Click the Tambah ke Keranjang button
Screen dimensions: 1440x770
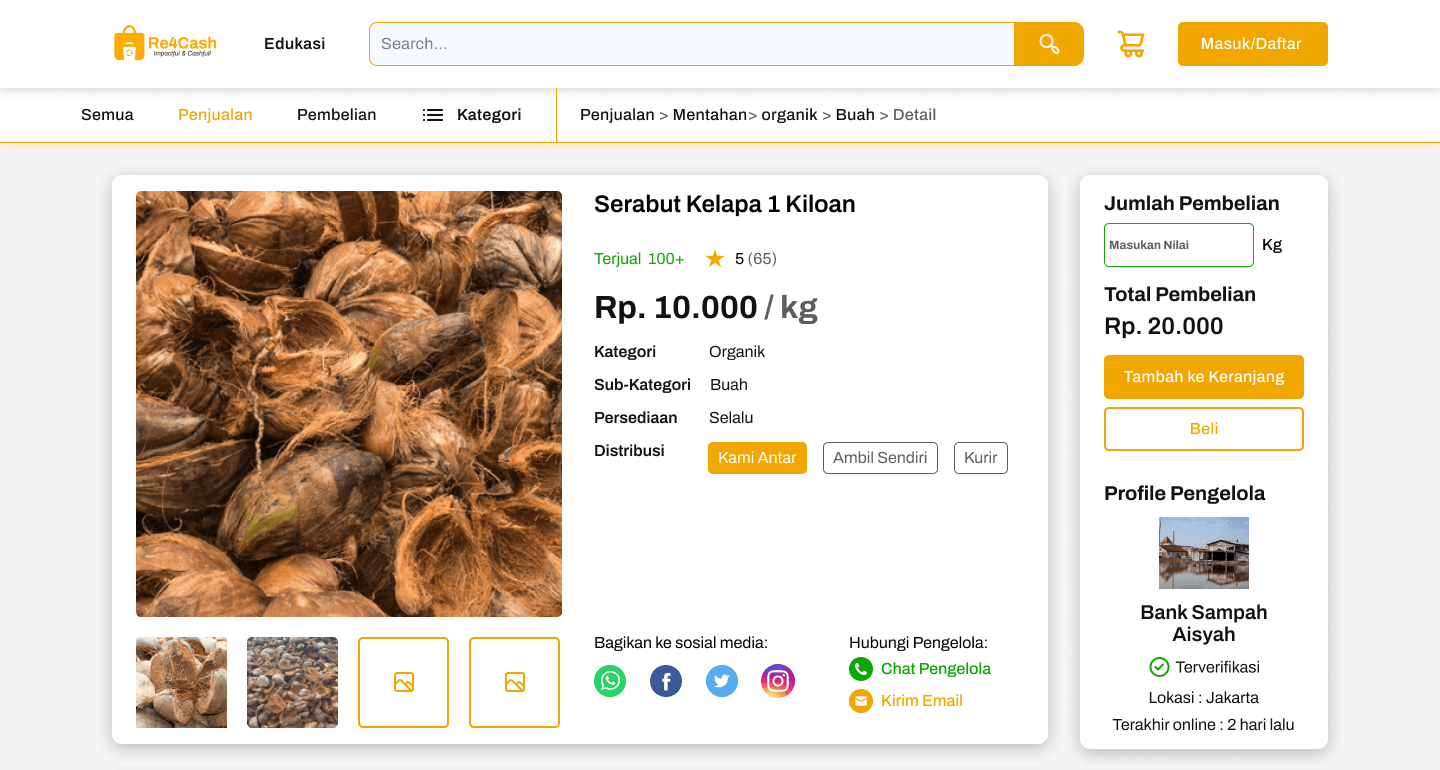coord(1203,377)
